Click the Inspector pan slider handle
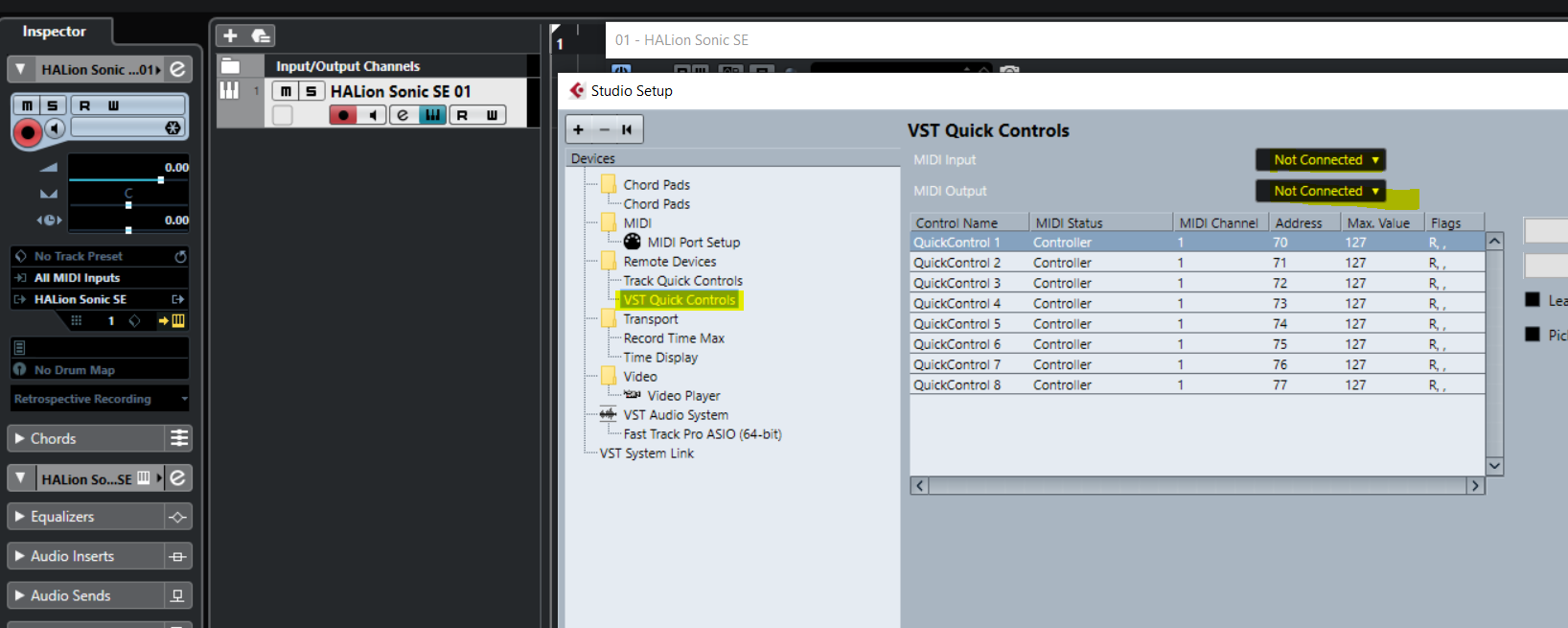1568x628 pixels. coord(128,204)
